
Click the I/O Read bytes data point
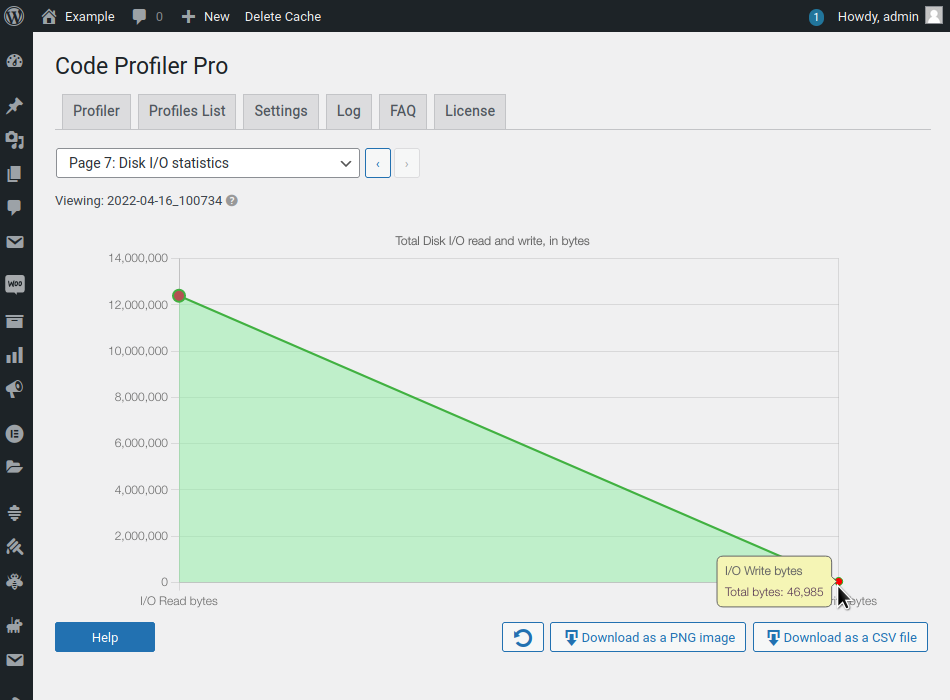179,296
